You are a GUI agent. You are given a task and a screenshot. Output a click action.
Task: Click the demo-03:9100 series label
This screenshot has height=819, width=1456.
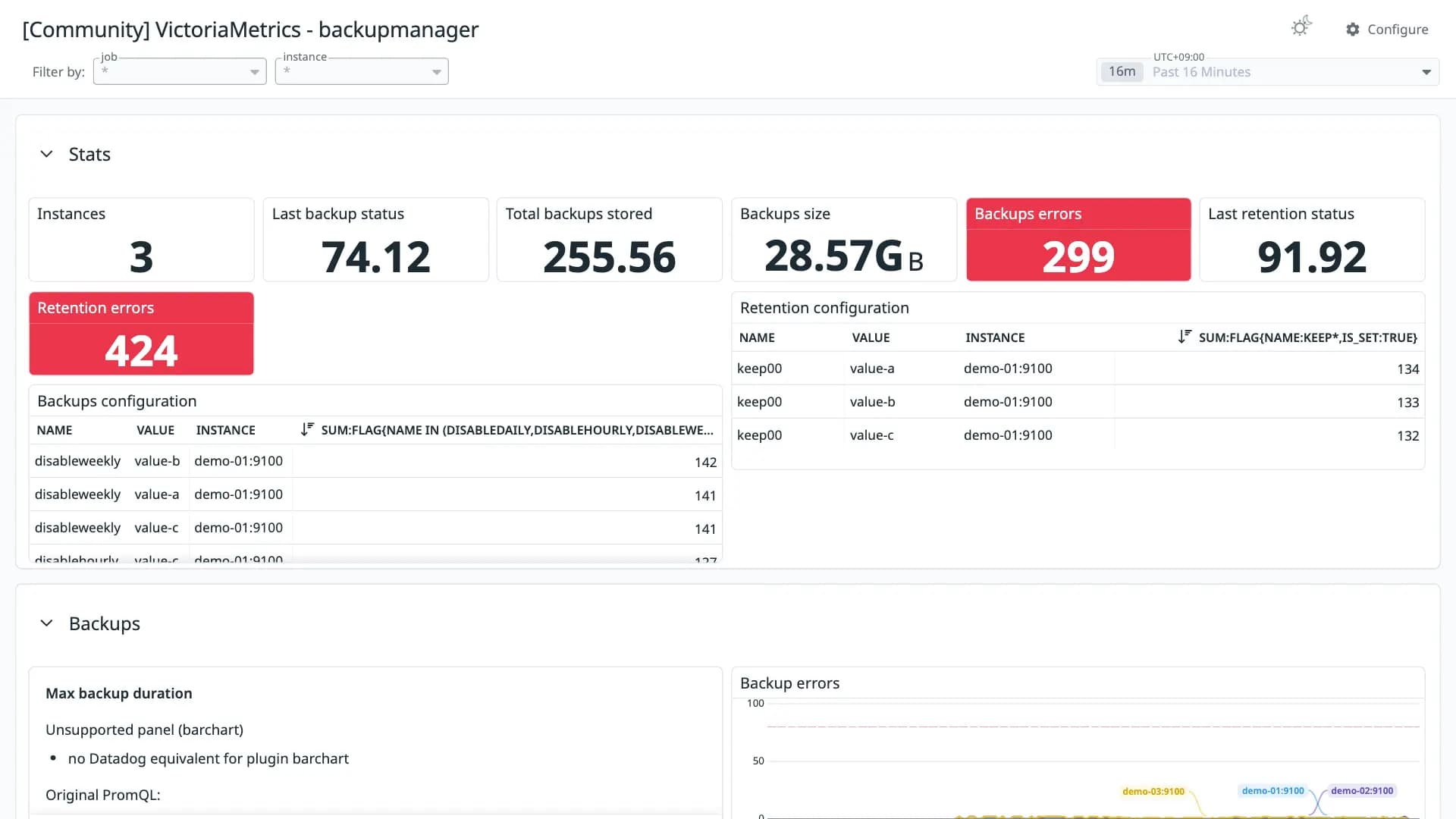coord(1153,791)
